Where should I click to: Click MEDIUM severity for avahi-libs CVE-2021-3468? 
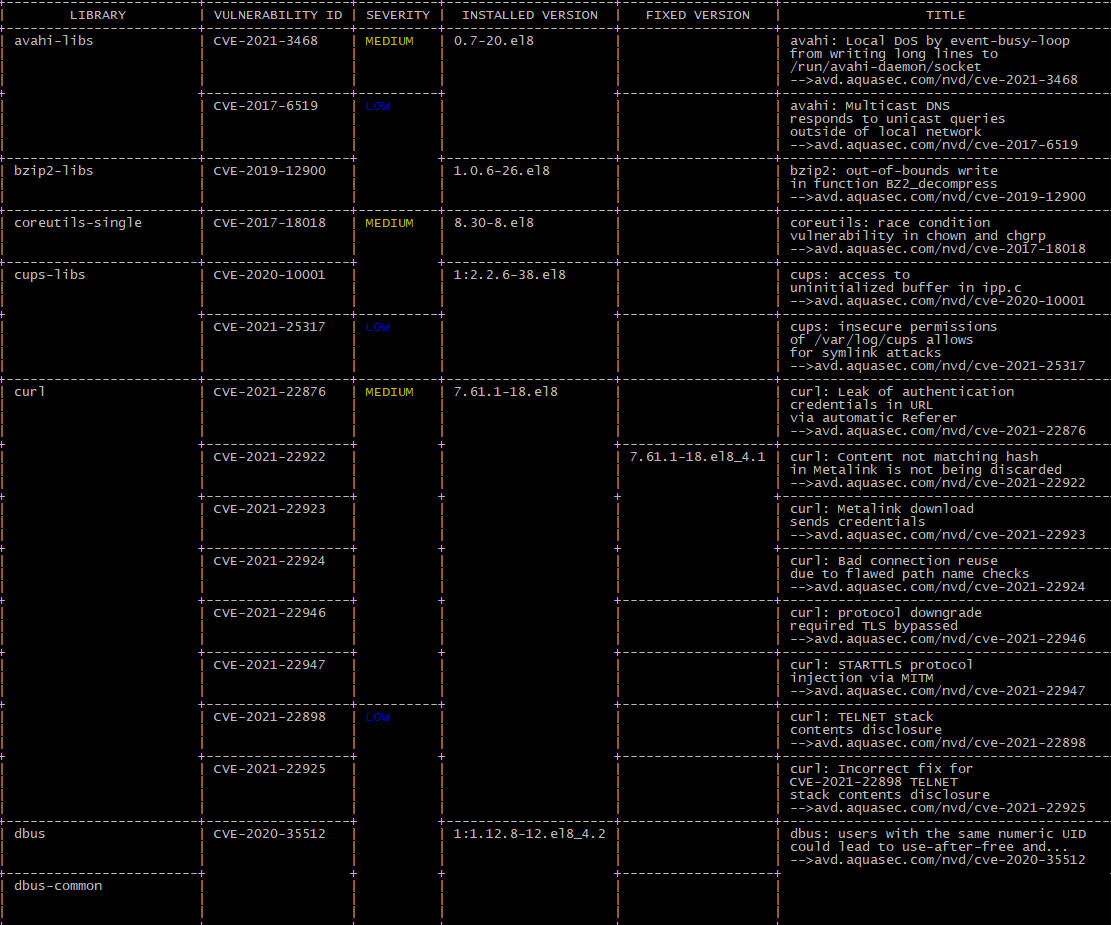390,41
